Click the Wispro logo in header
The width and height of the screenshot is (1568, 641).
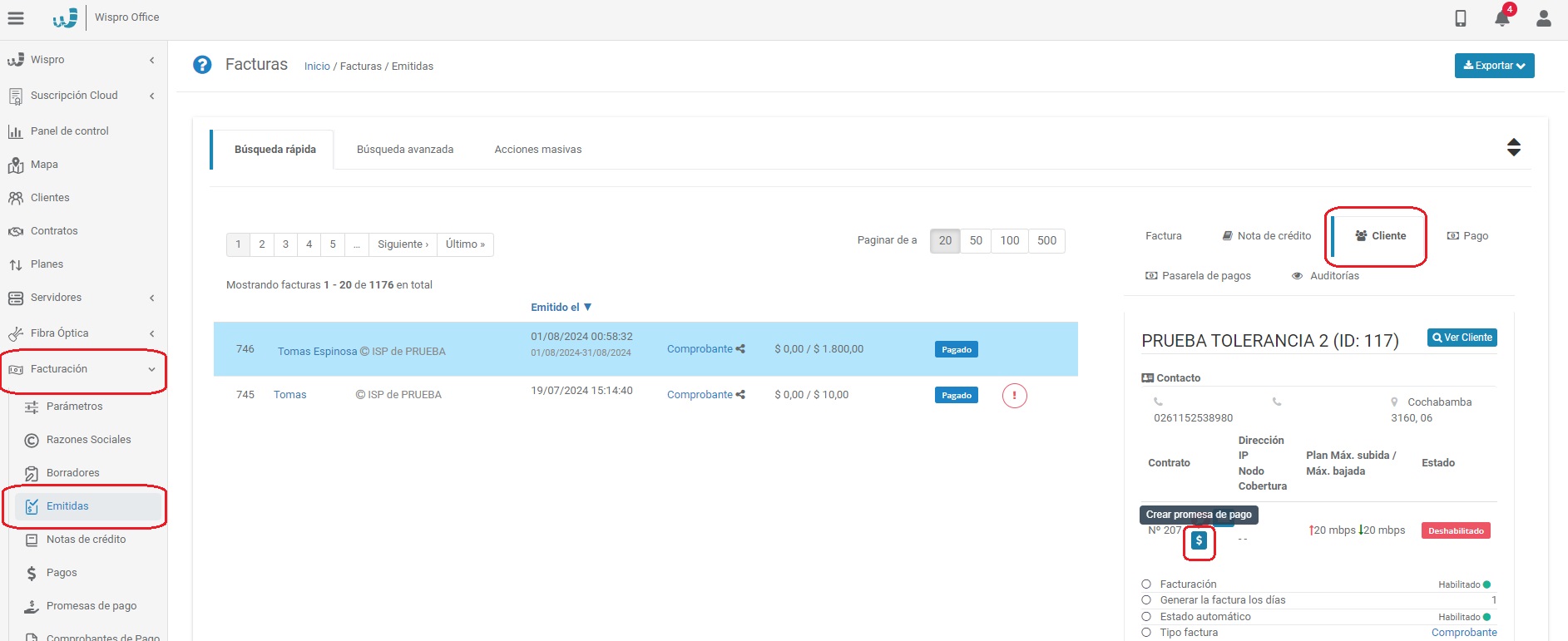tap(65, 17)
